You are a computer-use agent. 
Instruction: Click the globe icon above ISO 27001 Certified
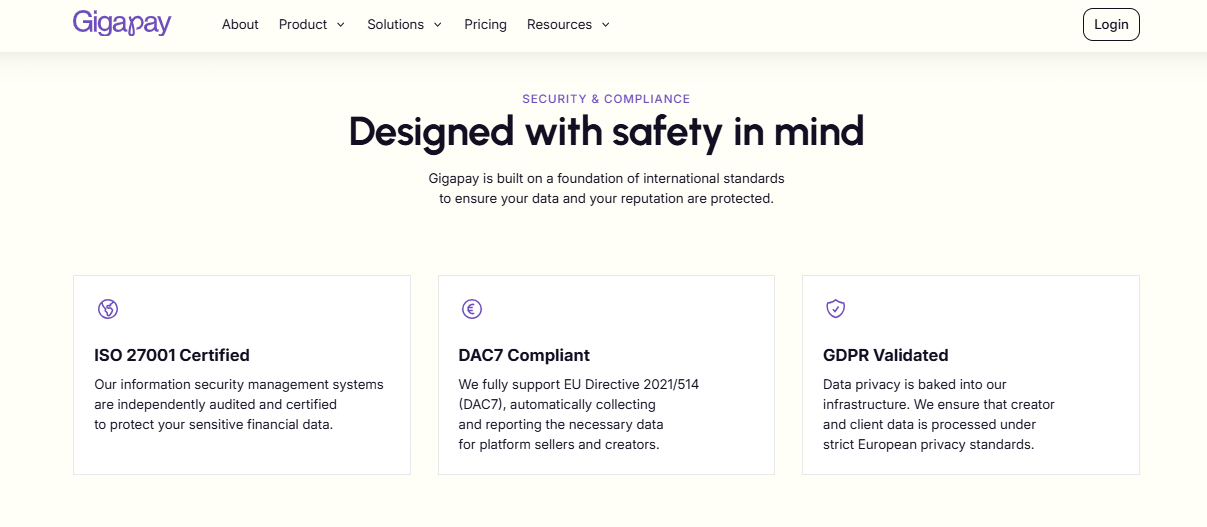coord(108,309)
